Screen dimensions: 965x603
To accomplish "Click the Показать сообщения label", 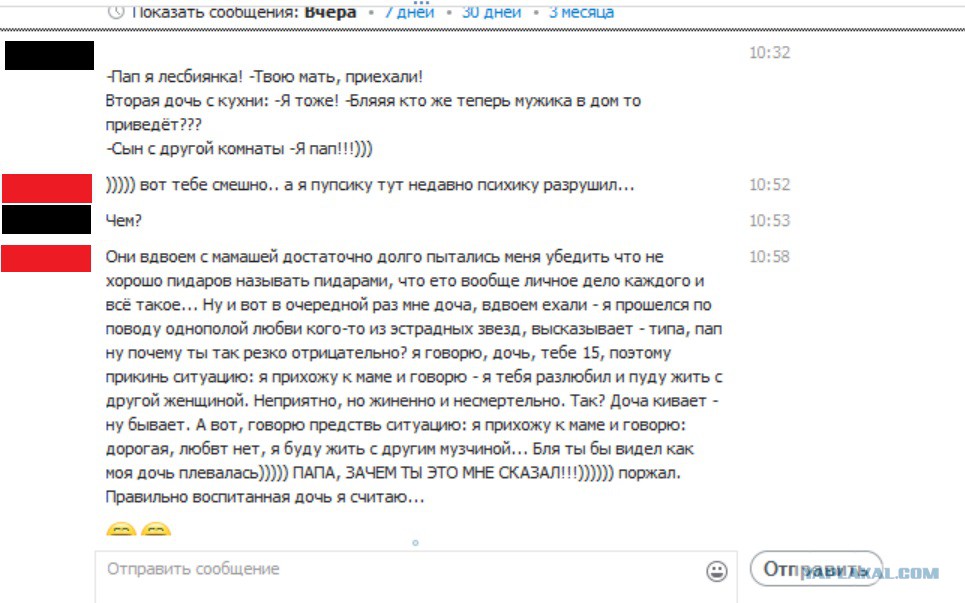I will tap(214, 12).
